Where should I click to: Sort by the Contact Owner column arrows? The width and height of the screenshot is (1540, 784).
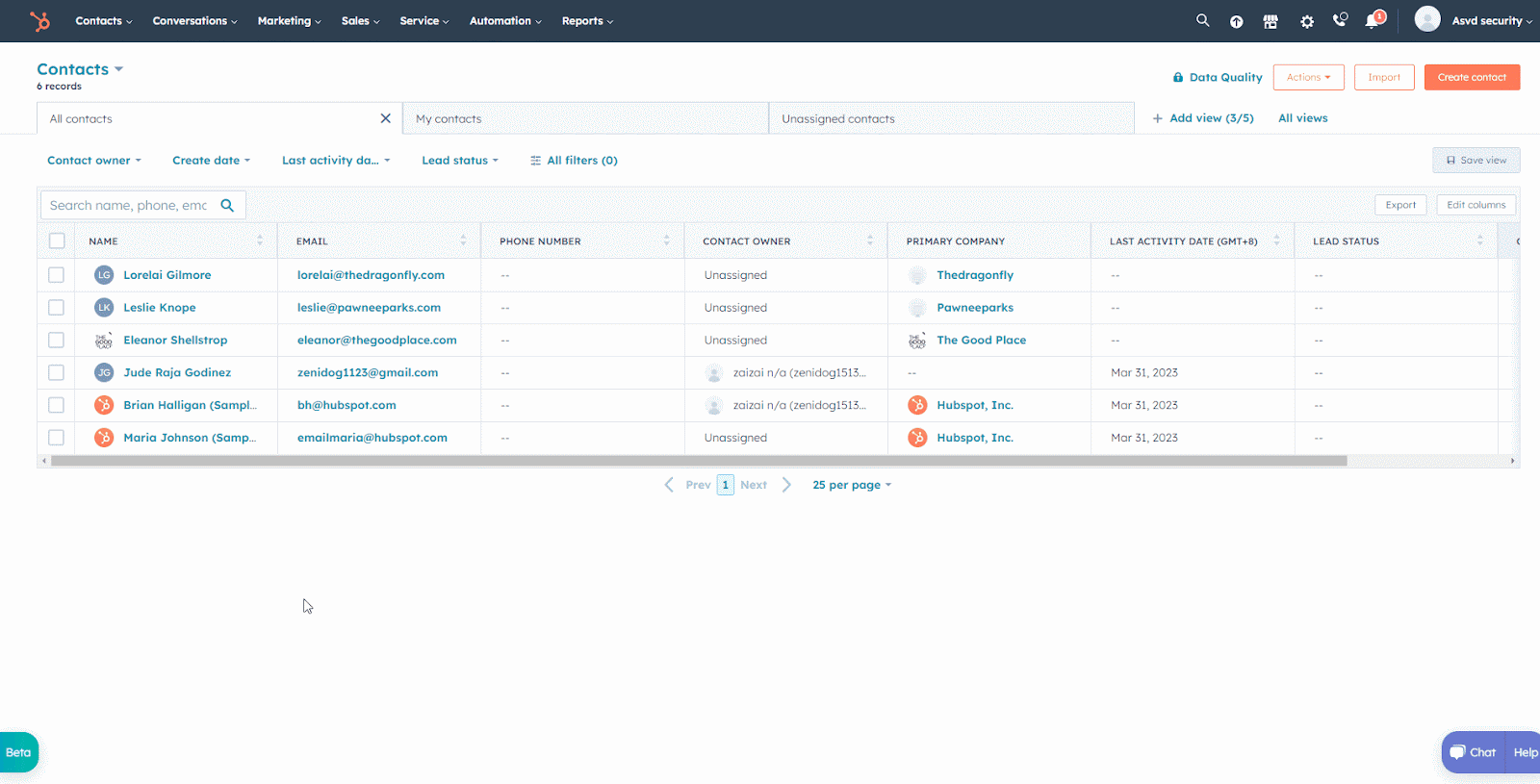[x=870, y=240]
